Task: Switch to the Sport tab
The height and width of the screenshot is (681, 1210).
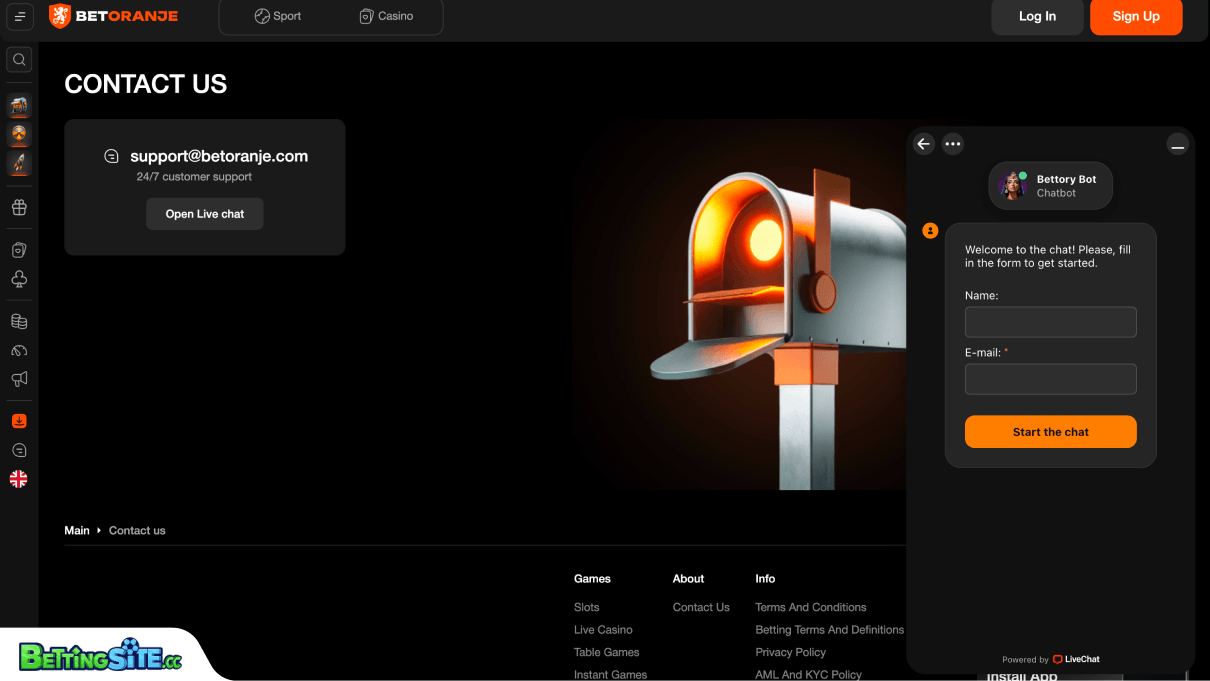Action: coord(278,16)
